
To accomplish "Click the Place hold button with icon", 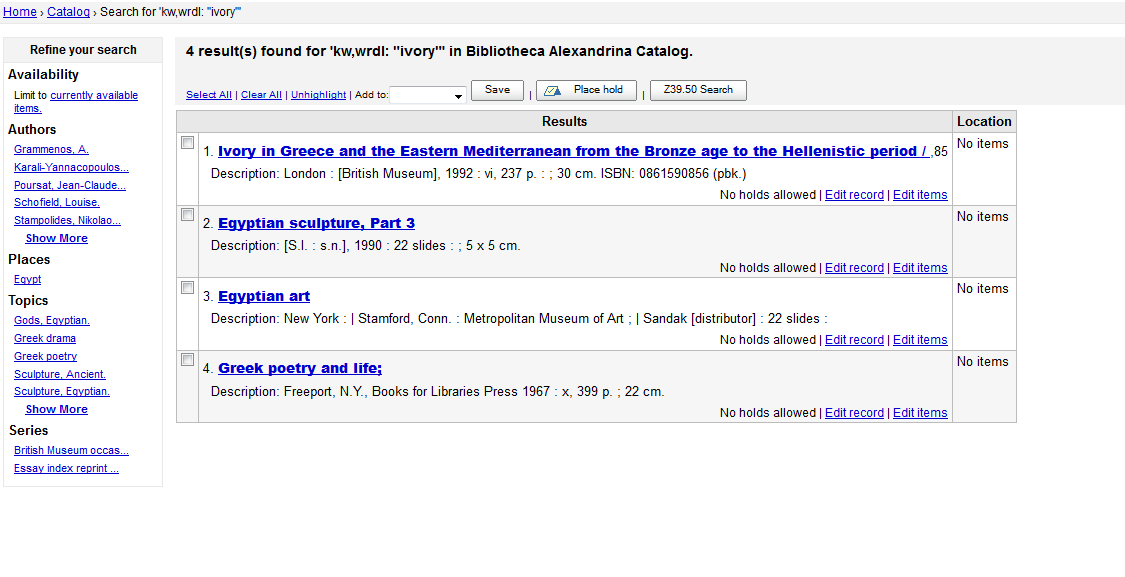I will [586, 90].
